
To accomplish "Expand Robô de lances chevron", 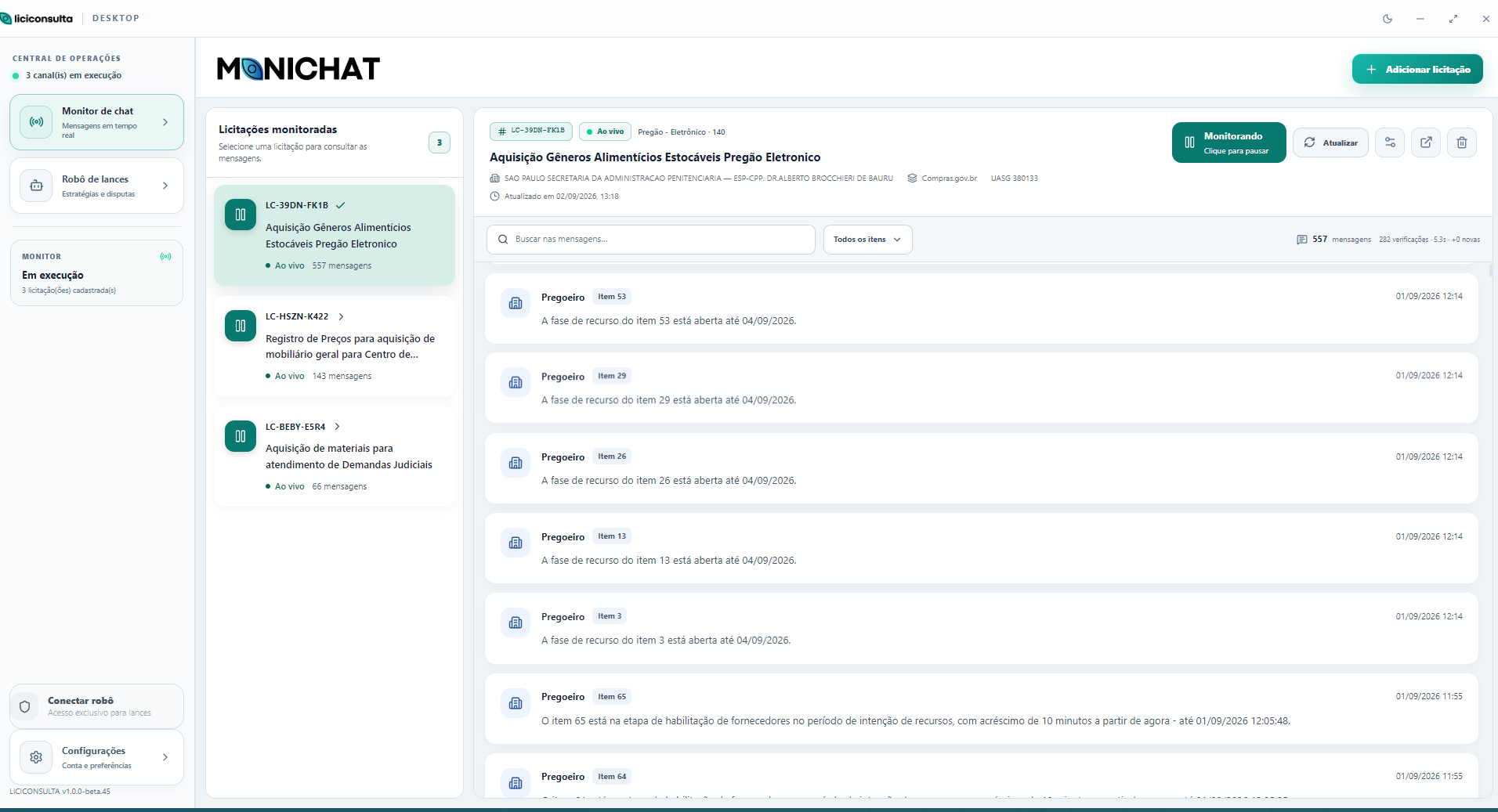I will pos(165,186).
